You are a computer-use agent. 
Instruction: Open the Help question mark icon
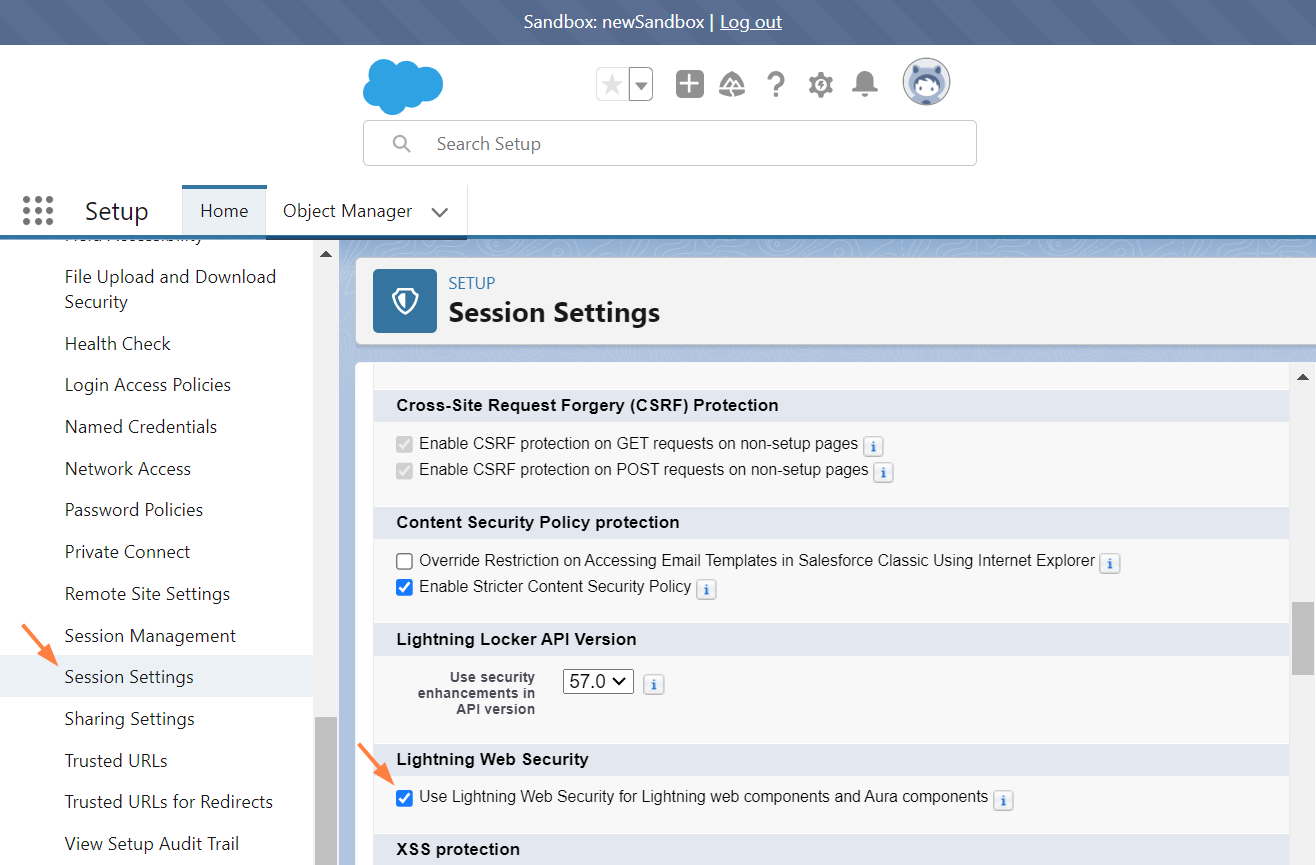[776, 85]
